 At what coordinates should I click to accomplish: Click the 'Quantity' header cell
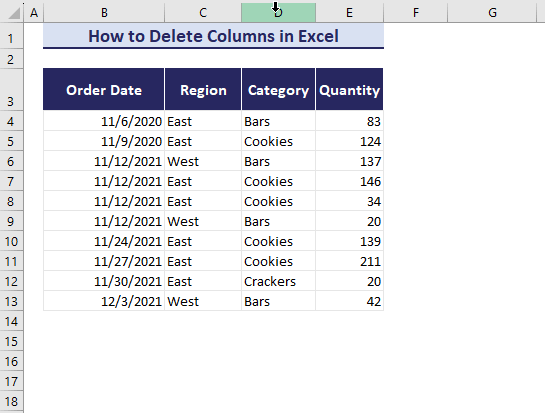pos(349,90)
